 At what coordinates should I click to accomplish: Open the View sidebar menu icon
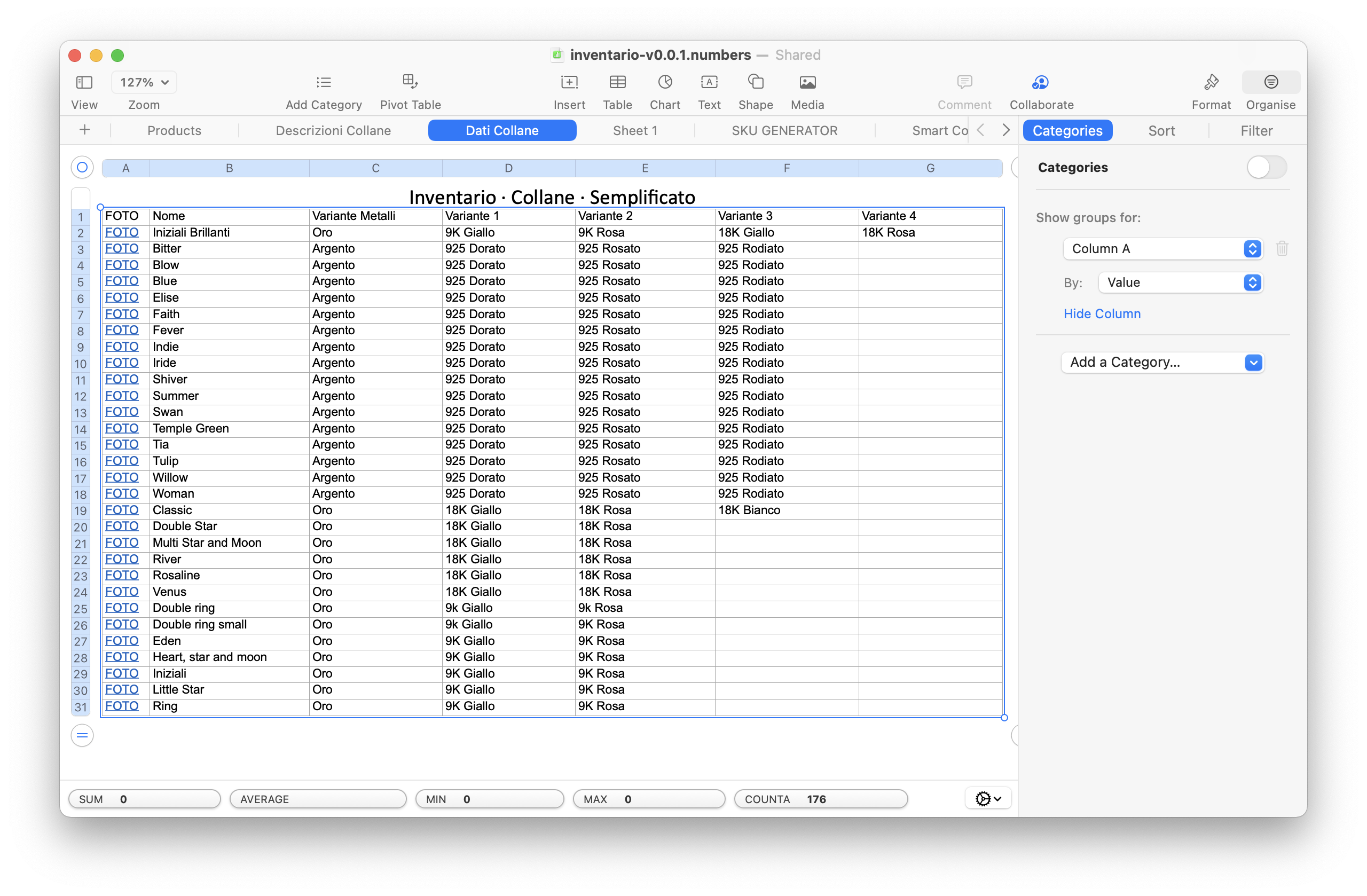tap(84, 83)
